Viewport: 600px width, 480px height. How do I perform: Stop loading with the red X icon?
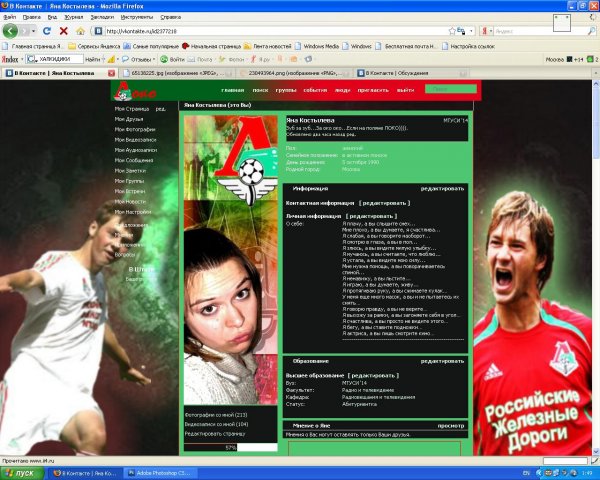pos(64,31)
